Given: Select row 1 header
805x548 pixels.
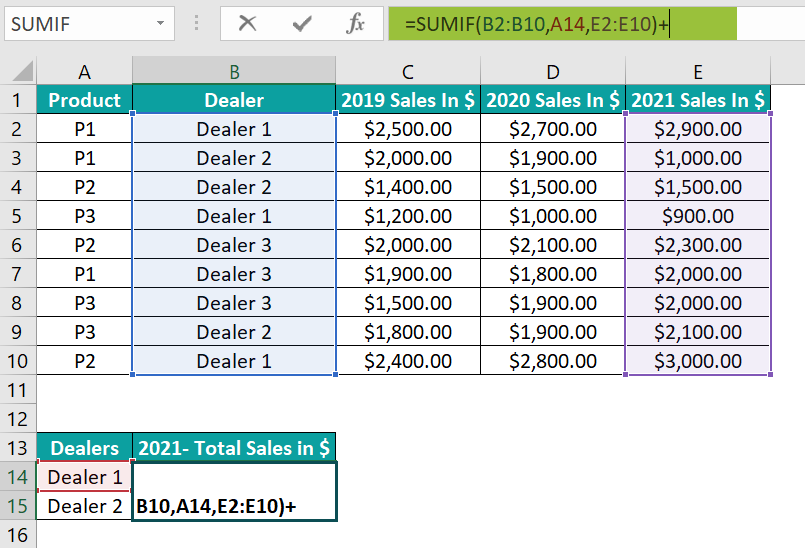Looking at the screenshot, I should (17, 100).
